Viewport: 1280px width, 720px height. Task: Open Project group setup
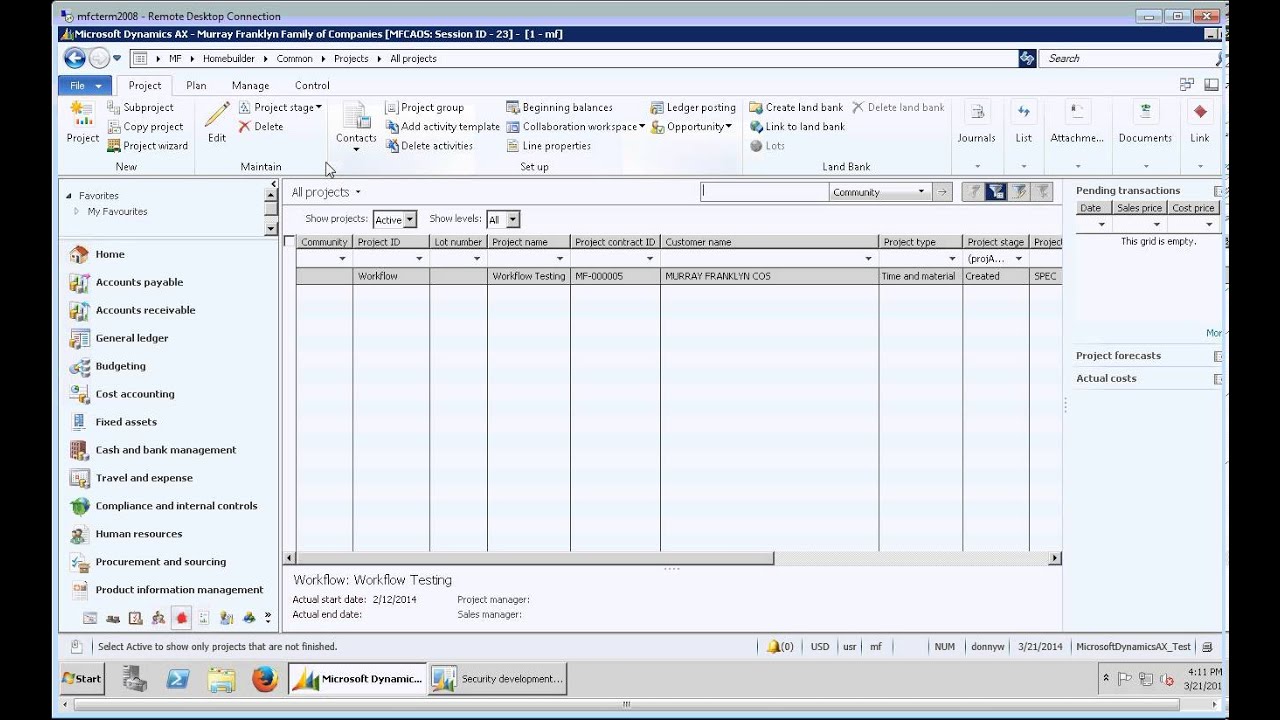[x=424, y=107]
